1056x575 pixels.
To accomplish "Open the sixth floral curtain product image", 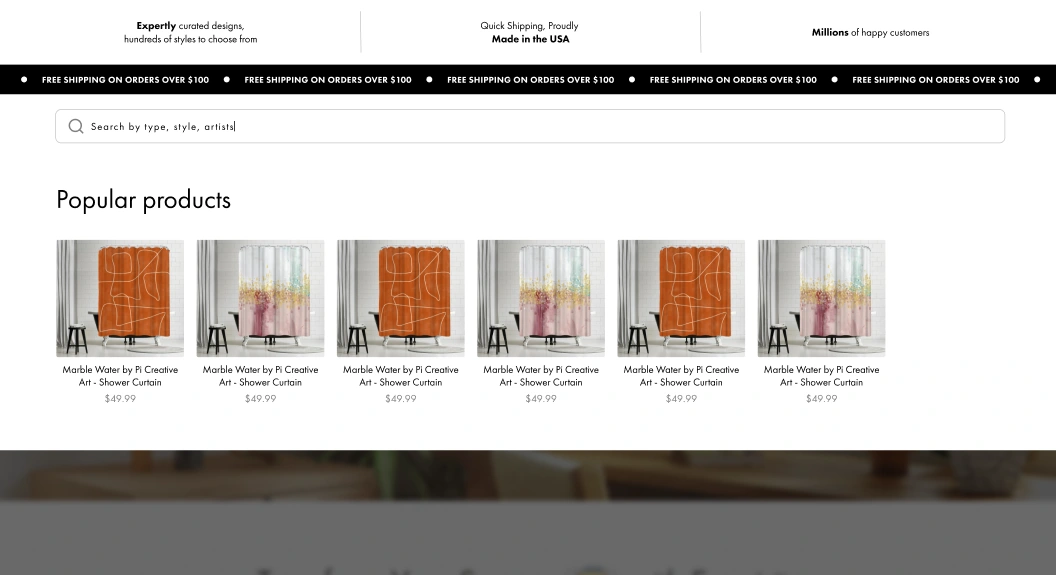I will click(x=822, y=298).
